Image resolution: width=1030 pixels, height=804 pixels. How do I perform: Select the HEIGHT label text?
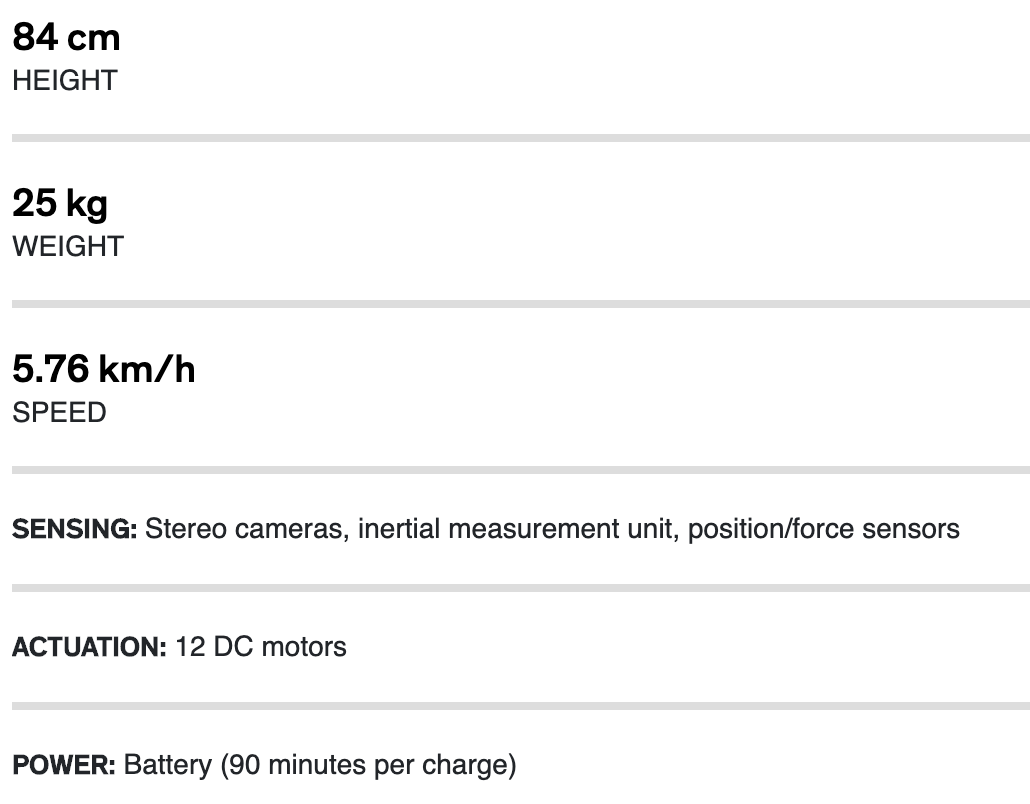tap(64, 80)
